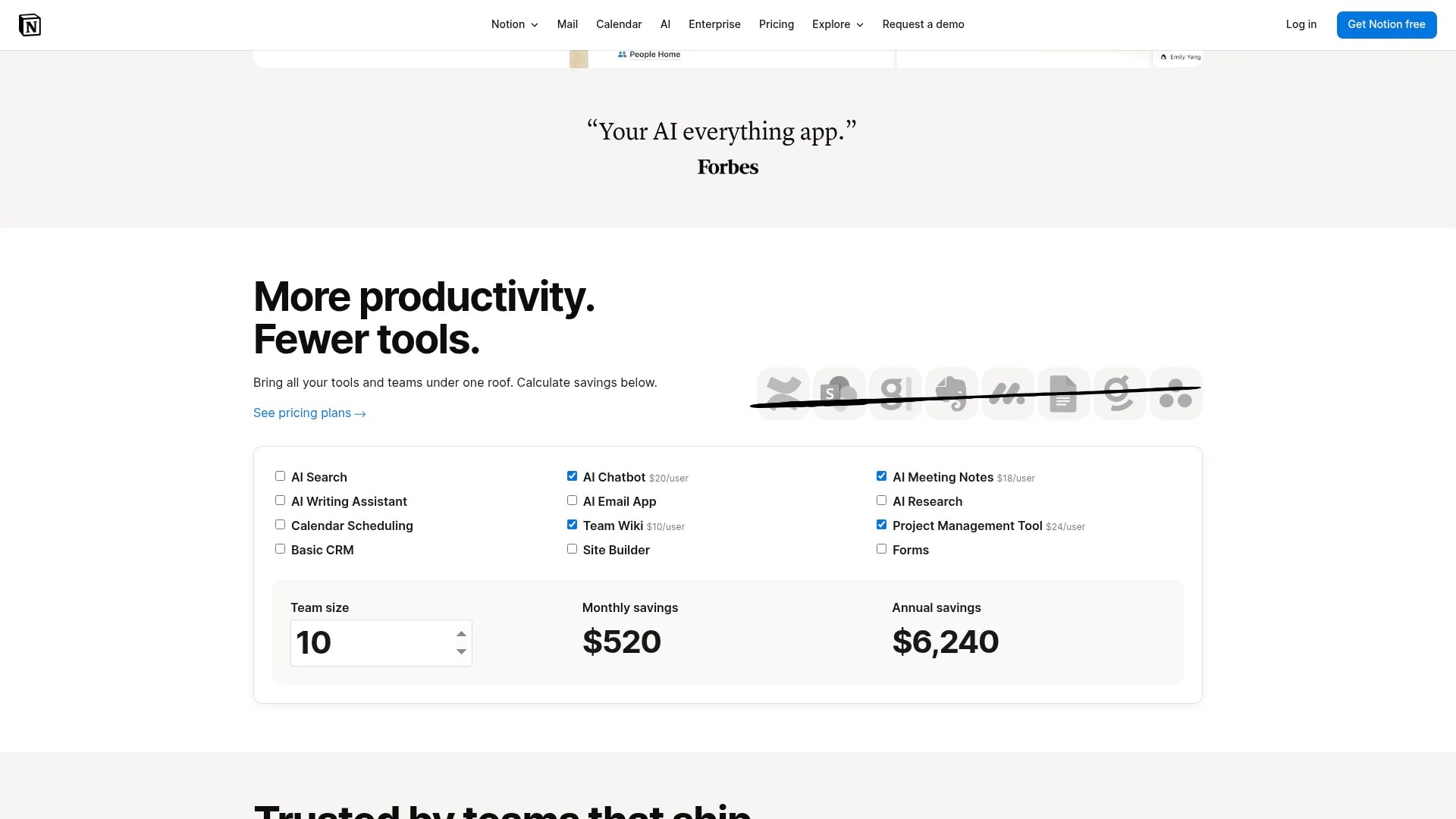Click the crossed-out Asana dots icon
Viewport: 1456px width, 819px height.
tap(1175, 394)
